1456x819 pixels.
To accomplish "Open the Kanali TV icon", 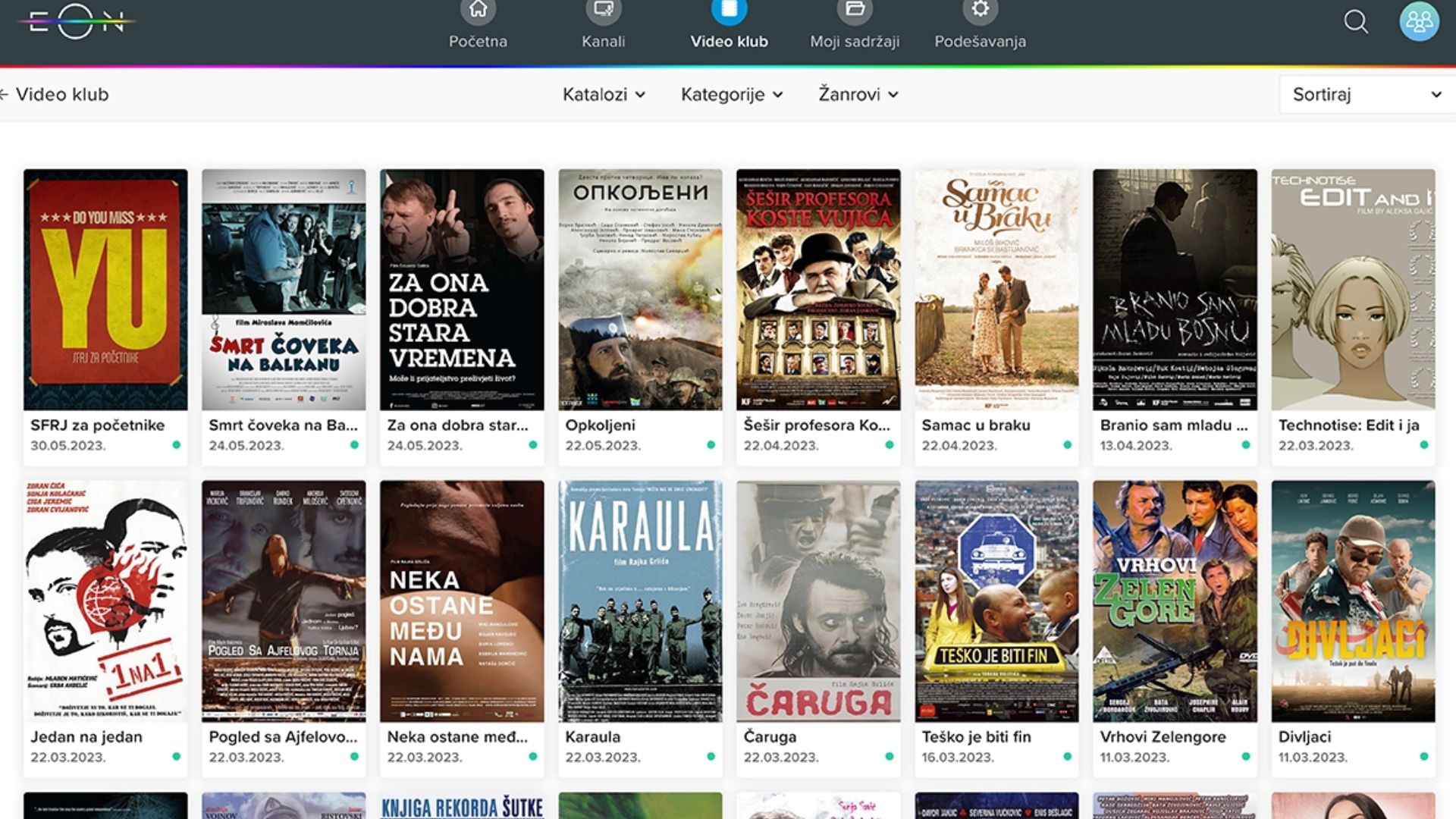I will 603,11.
